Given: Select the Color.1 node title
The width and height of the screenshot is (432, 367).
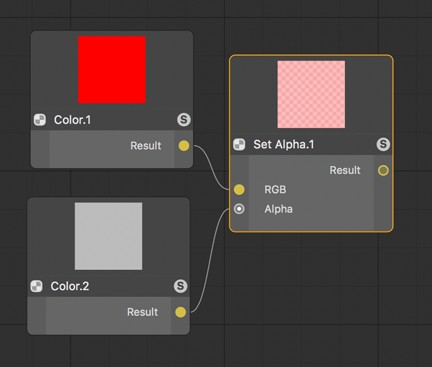Looking at the screenshot, I should tap(72, 120).
